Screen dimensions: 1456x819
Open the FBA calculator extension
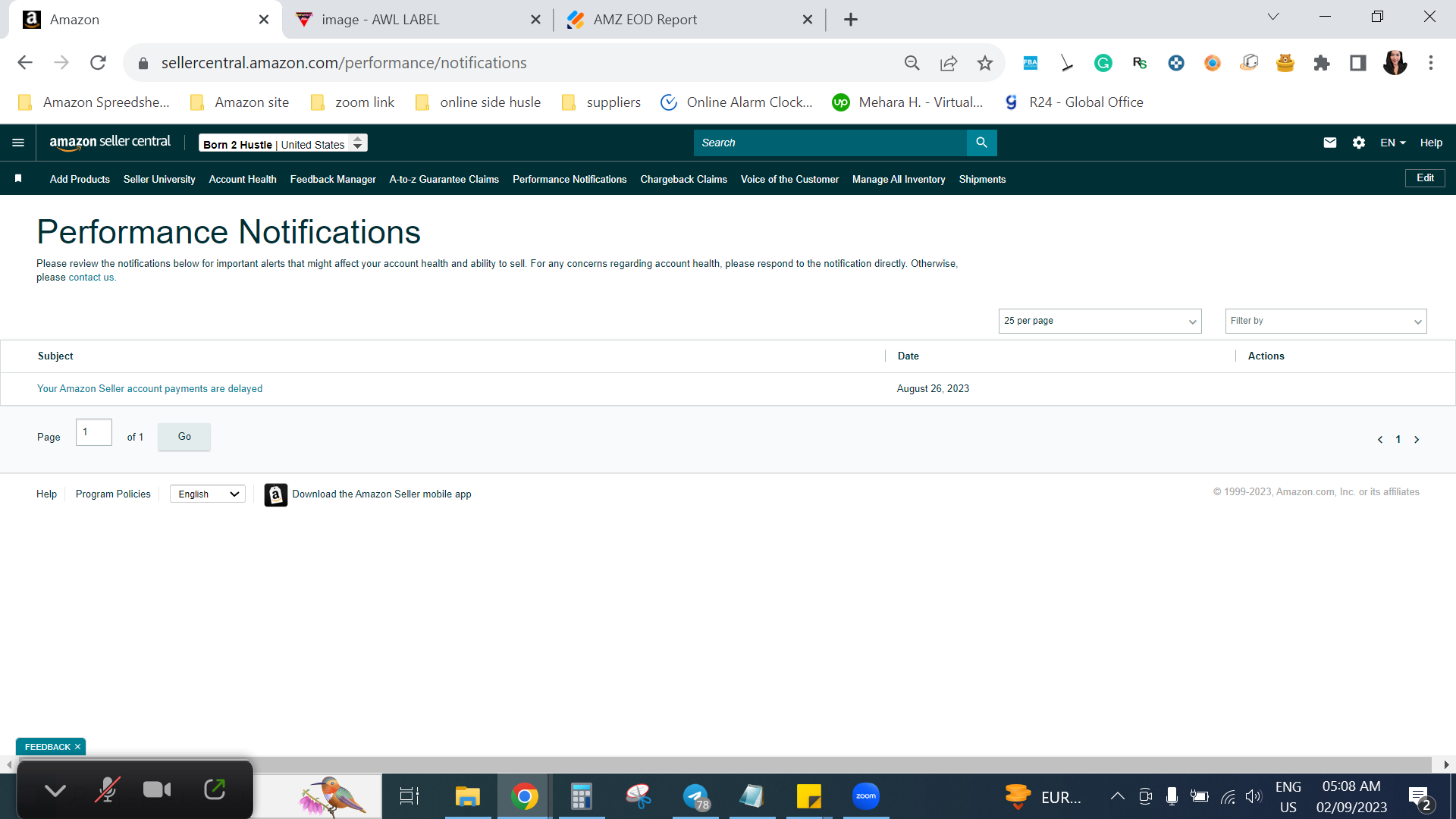click(1030, 63)
